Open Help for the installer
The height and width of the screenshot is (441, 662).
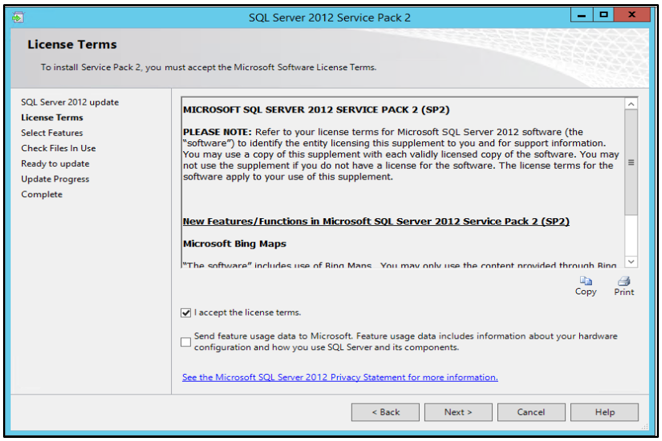coord(604,412)
